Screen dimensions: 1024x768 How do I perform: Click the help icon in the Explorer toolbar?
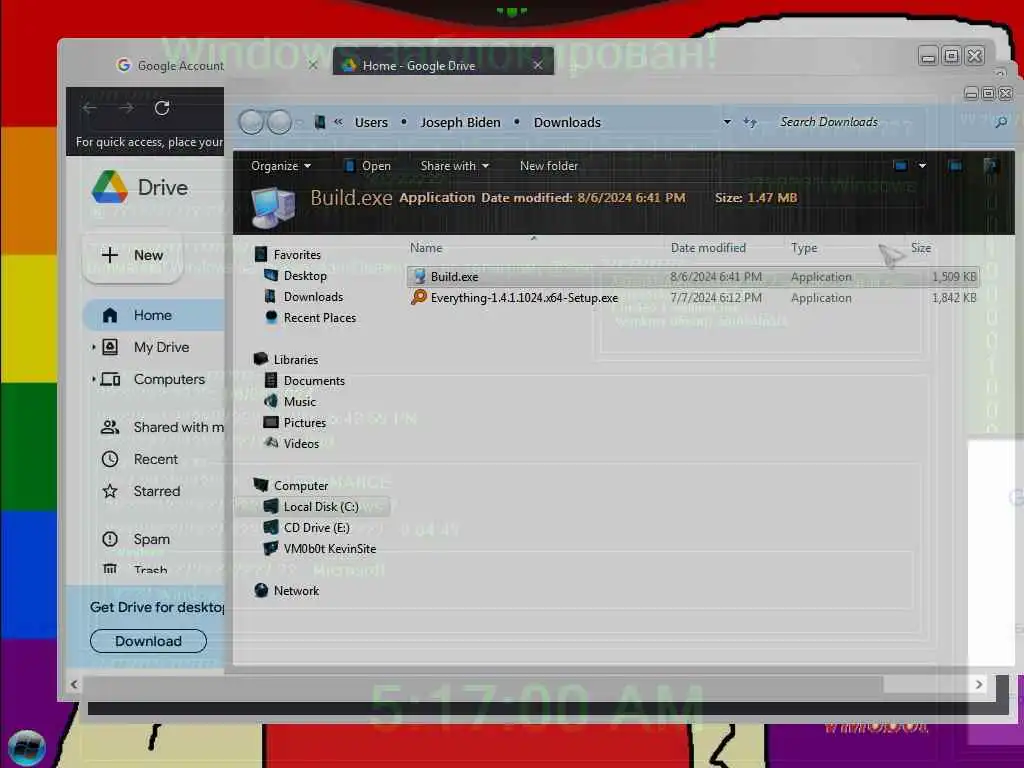(990, 166)
